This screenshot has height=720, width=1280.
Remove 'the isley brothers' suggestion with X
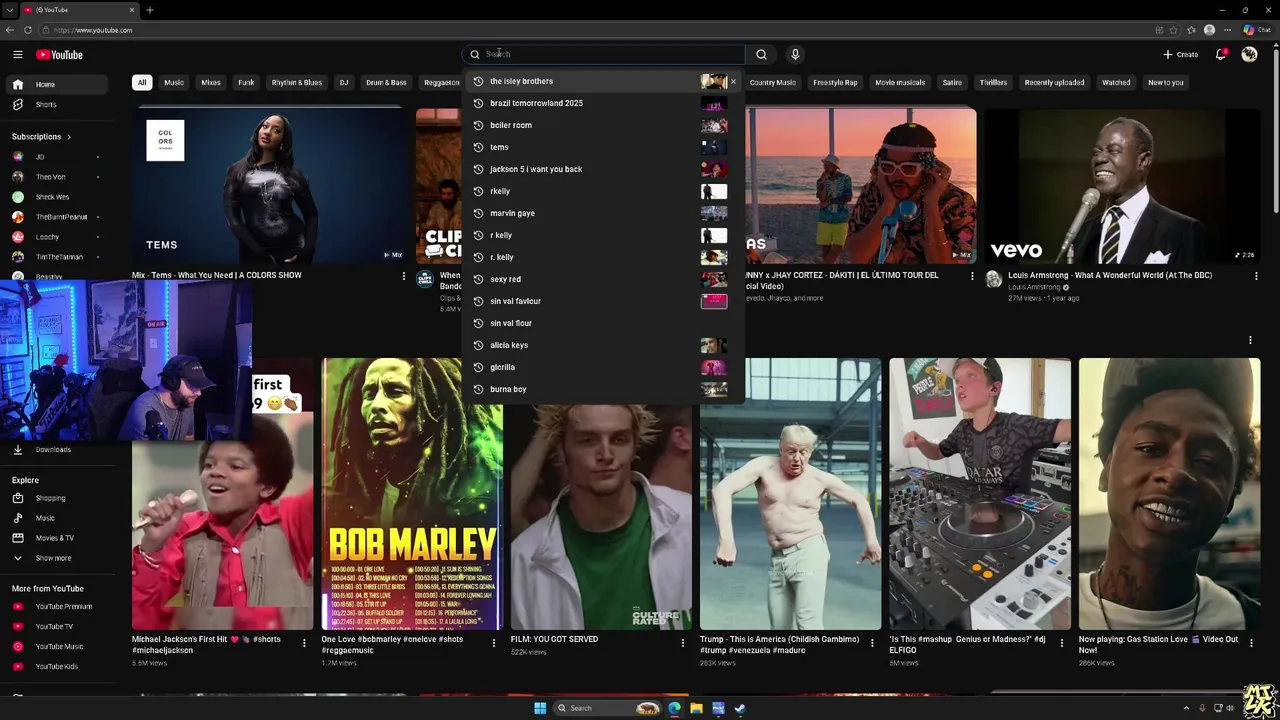(733, 81)
